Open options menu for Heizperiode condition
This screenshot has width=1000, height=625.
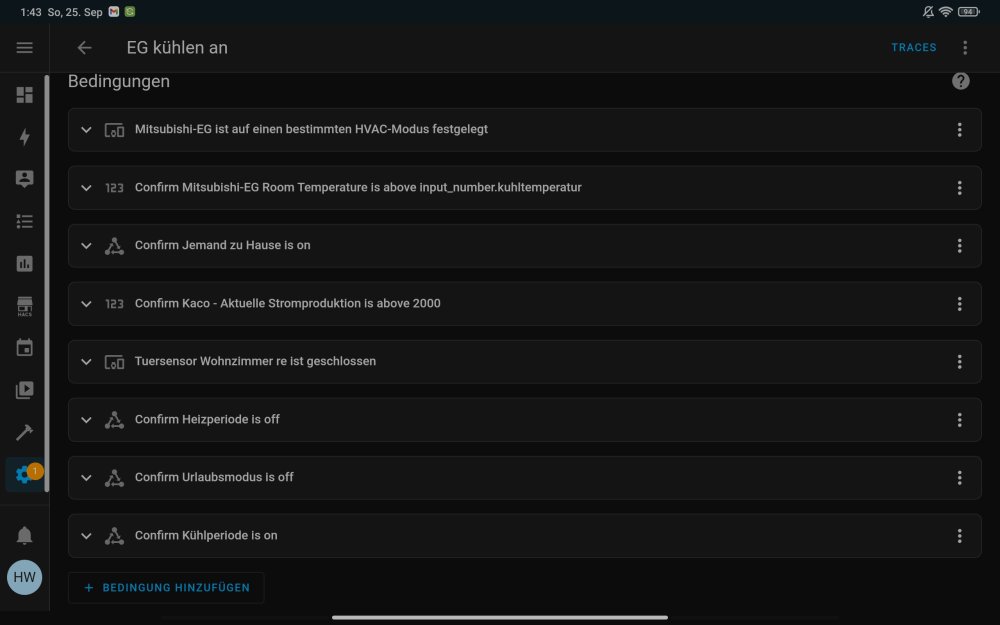point(959,420)
